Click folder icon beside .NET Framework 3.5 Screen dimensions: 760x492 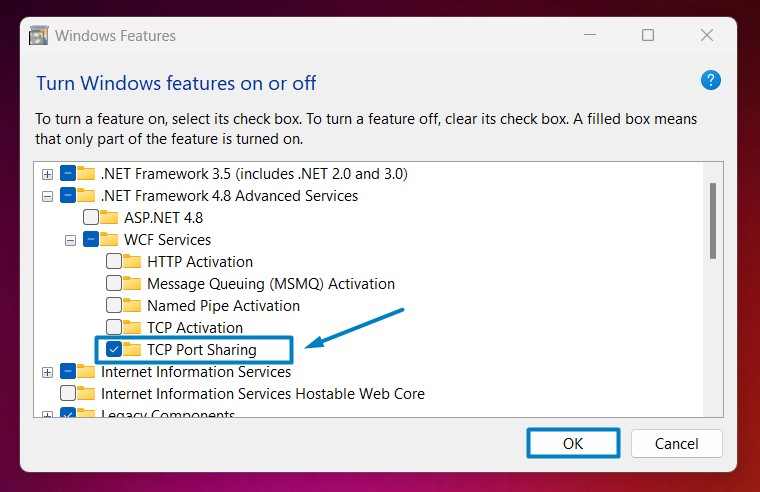86,173
